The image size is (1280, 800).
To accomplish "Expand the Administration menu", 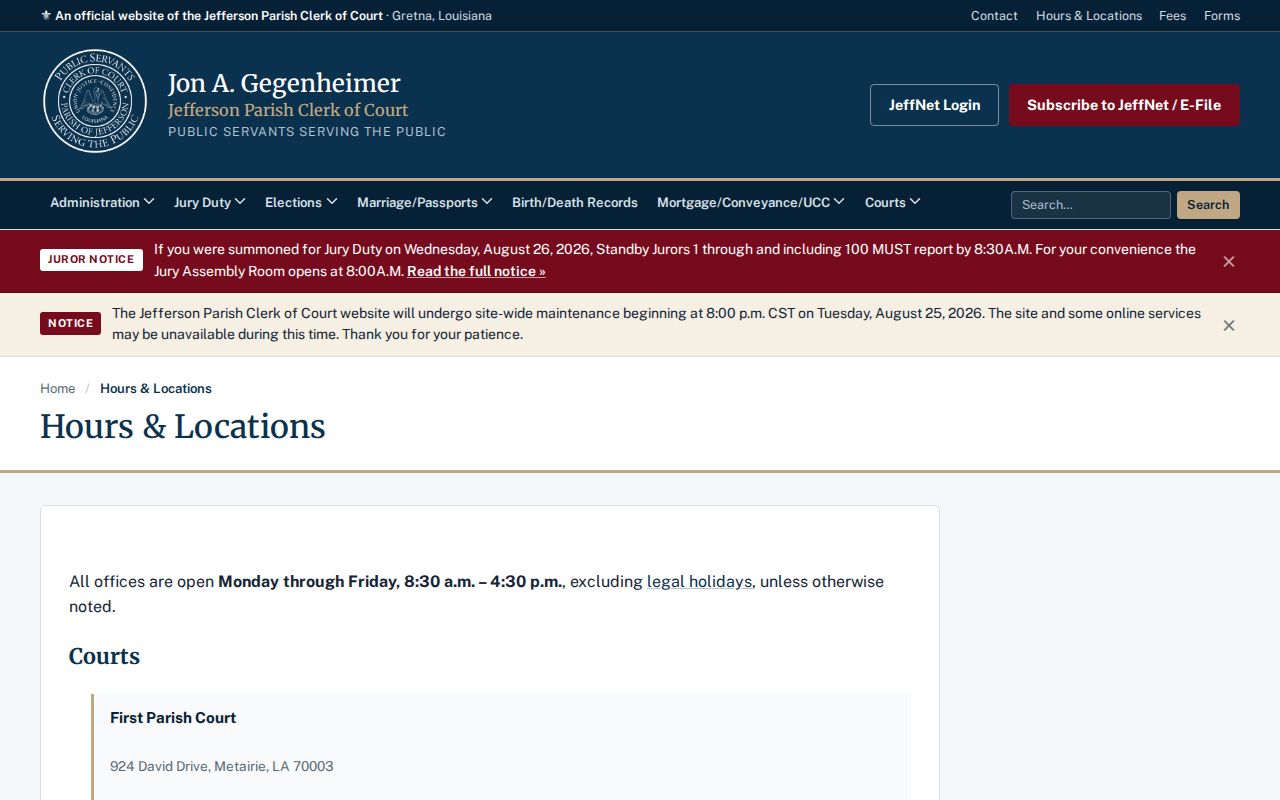I will [x=102, y=202].
